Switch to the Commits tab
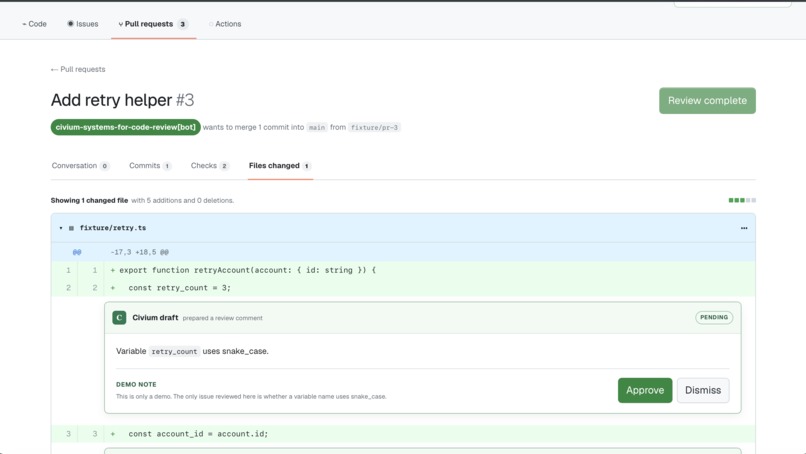The width and height of the screenshot is (806, 454). [x=150, y=166]
